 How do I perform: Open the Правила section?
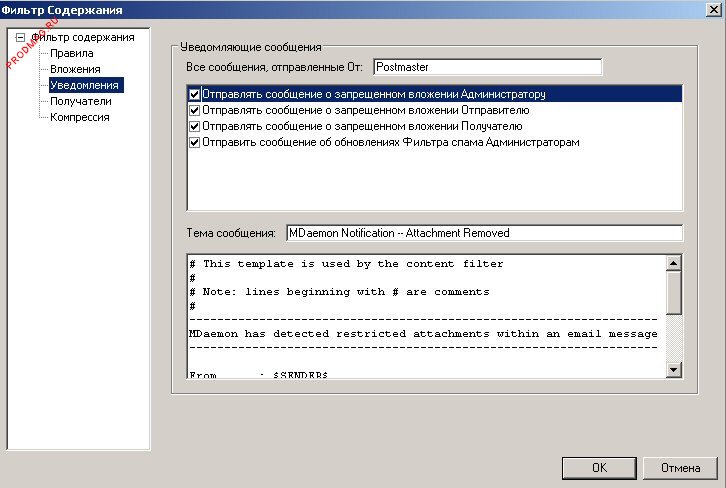coord(72,53)
